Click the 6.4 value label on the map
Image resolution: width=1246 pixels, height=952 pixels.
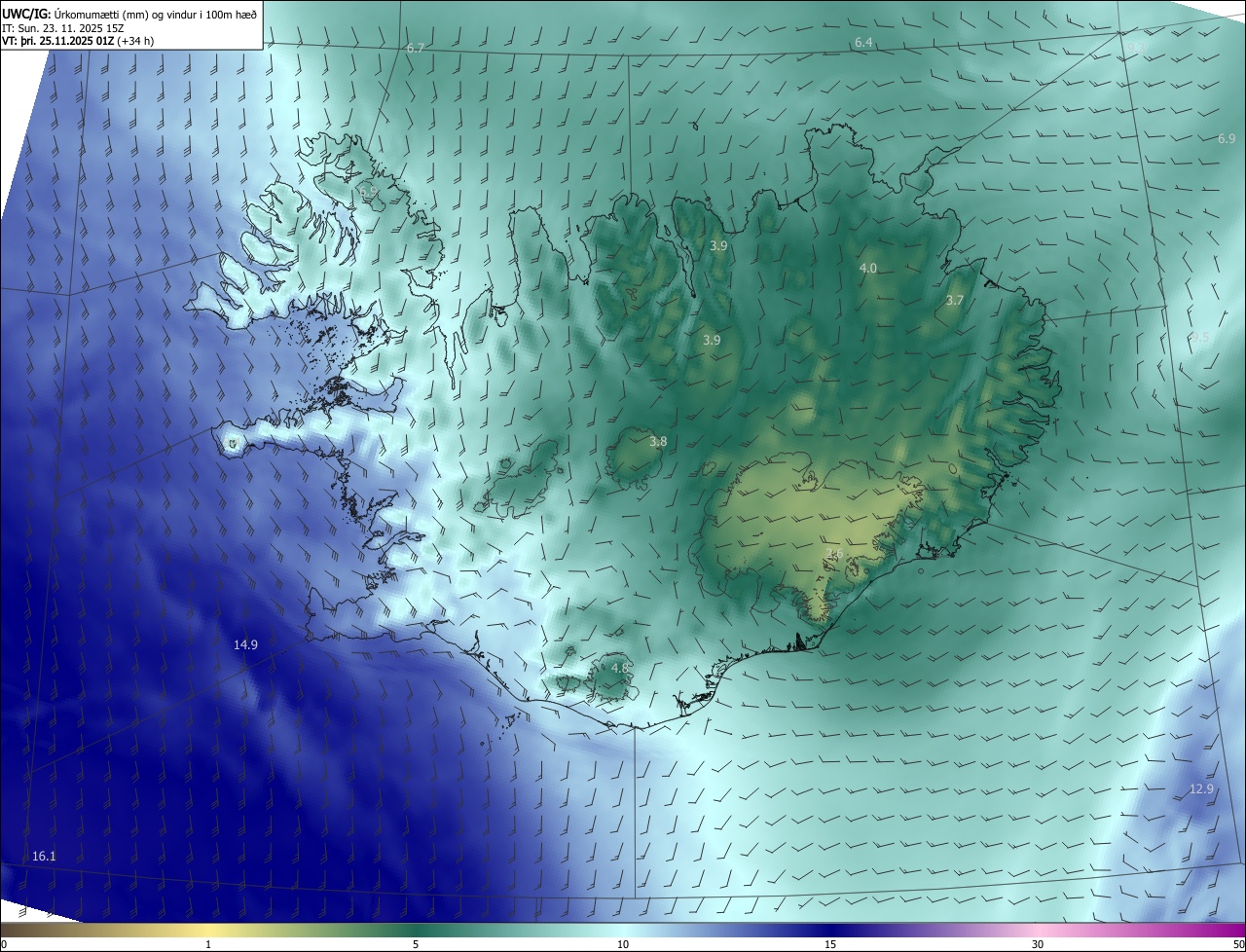click(863, 43)
